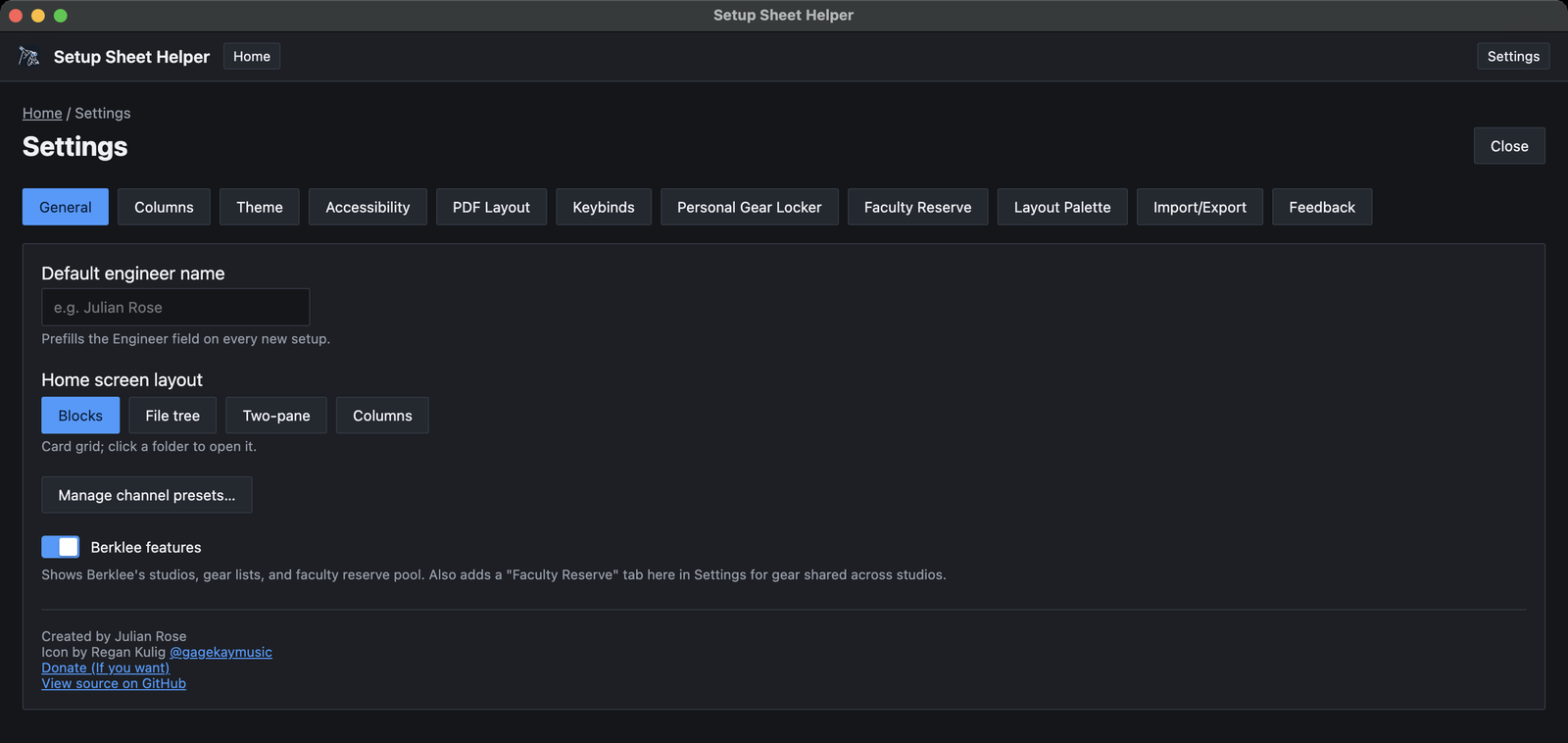Open the Theme tab
The width and height of the screenshot is (1568, 743).
tap(260, 207)
